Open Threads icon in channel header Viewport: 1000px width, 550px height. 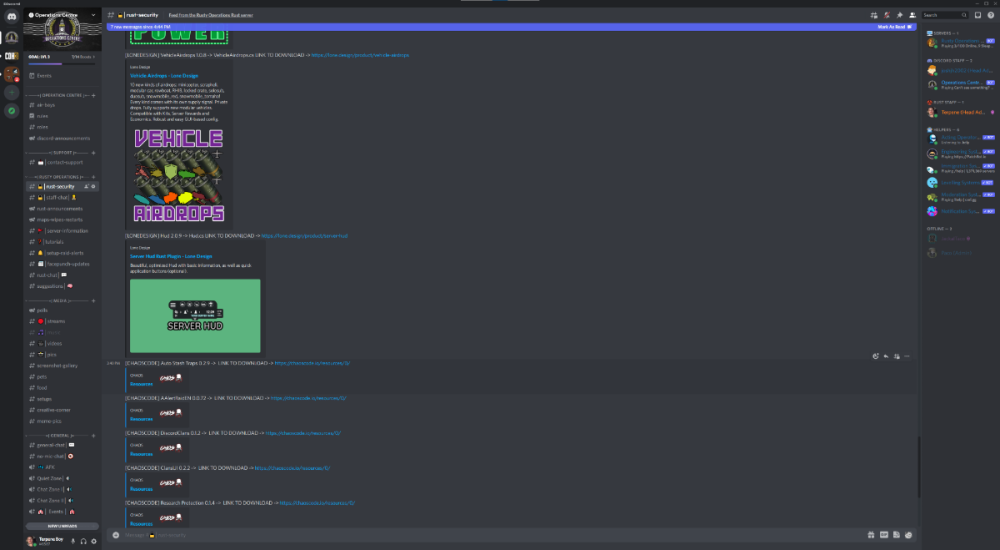(874, 15)
